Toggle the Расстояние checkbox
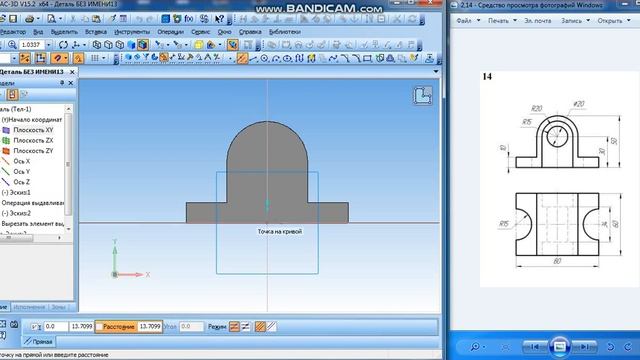Image resolution: width=640 pixels, height=360 pixels. pos(99,327)
